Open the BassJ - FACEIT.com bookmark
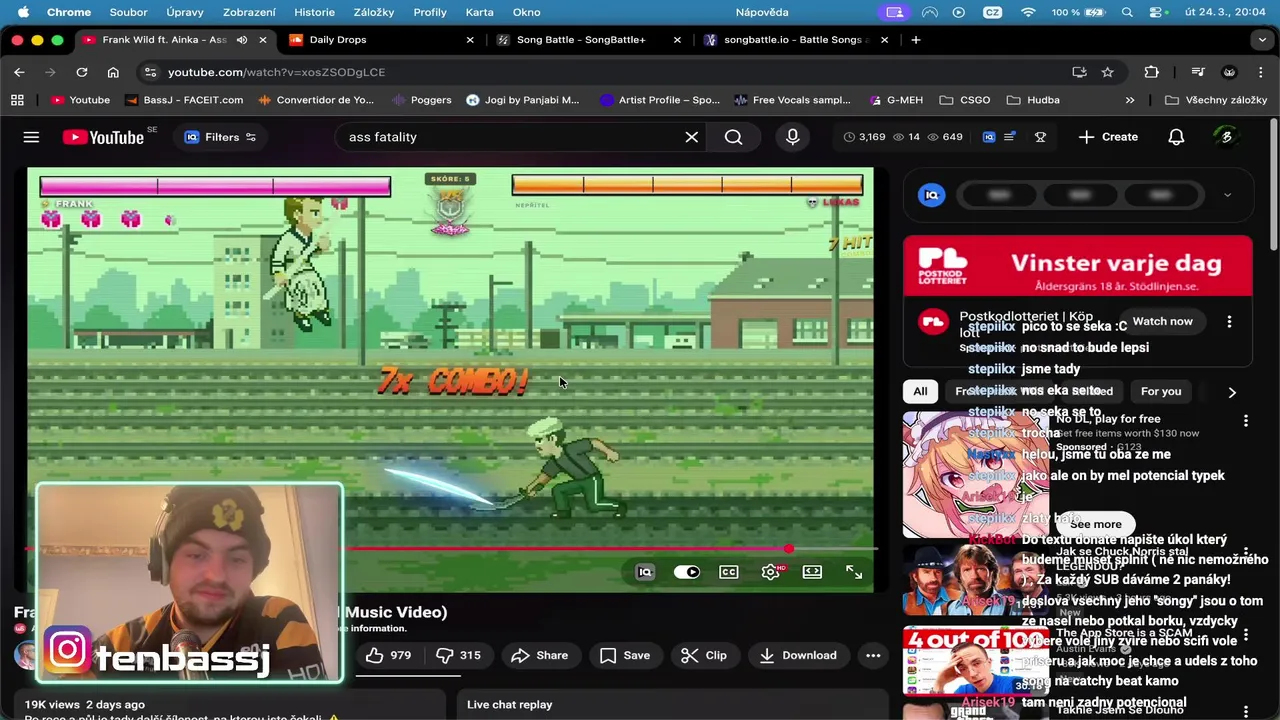The height and width of the screenshot is (720, 1280). 184,100
